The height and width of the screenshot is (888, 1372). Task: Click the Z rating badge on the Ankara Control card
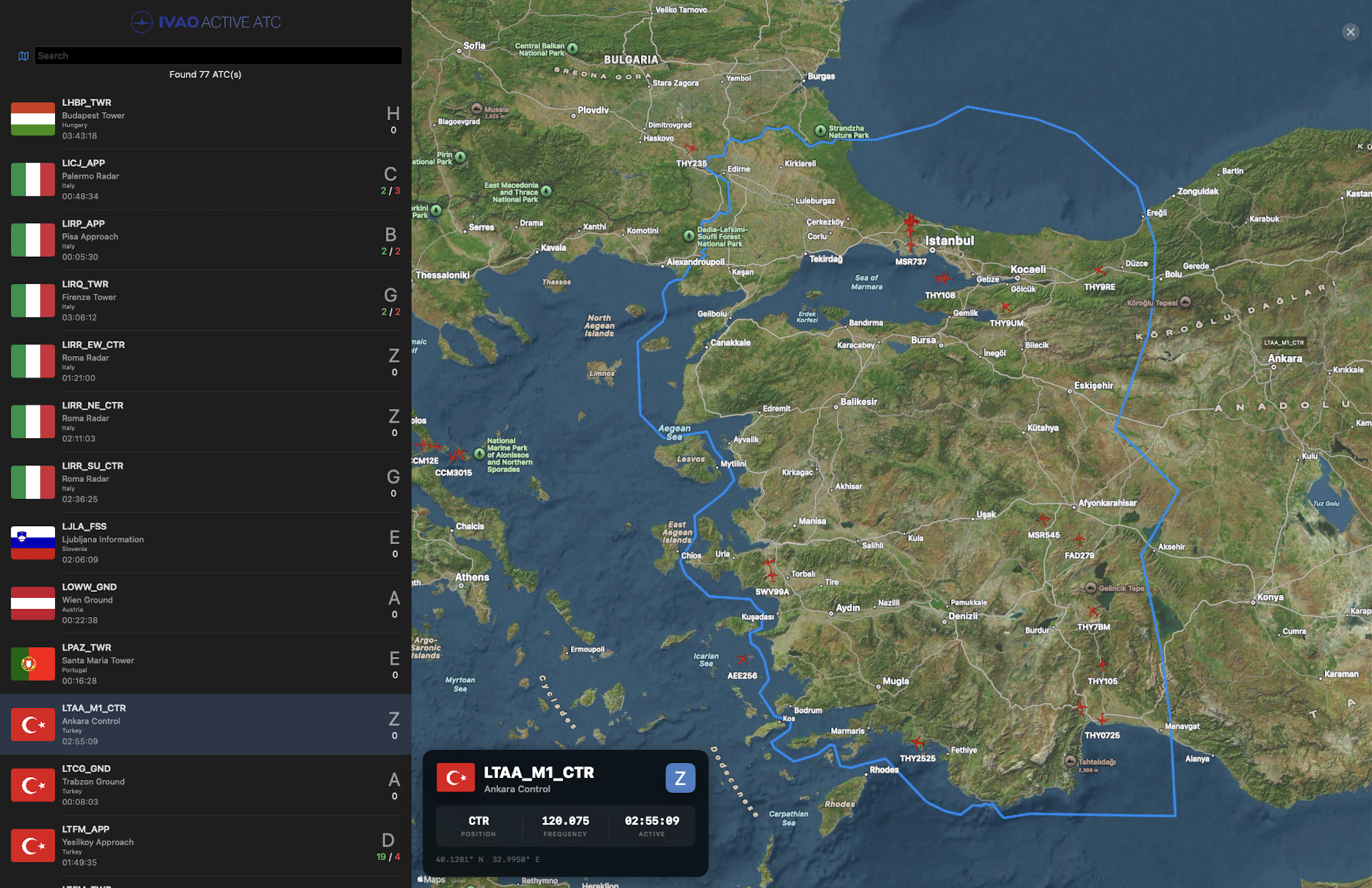(x=680, y=777)
